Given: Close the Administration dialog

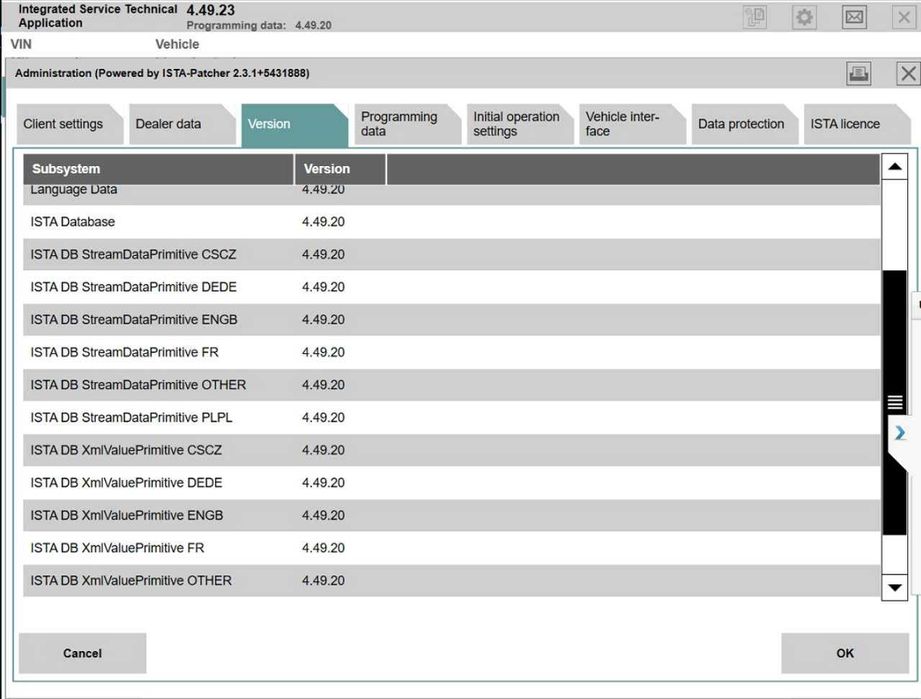Looking at the screenshot, I should [x=908, y=73].
